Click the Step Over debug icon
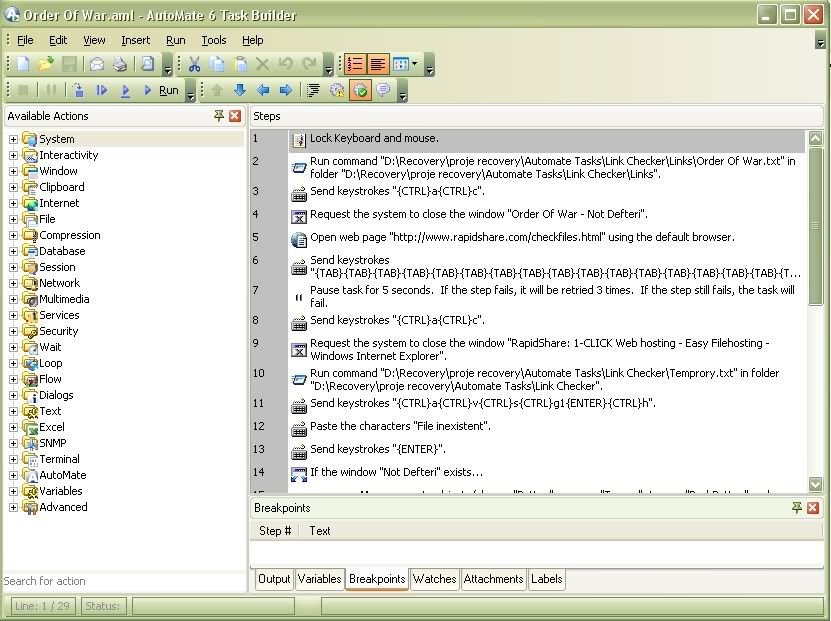This screenshot has width=831, height=621. [102, 90]
